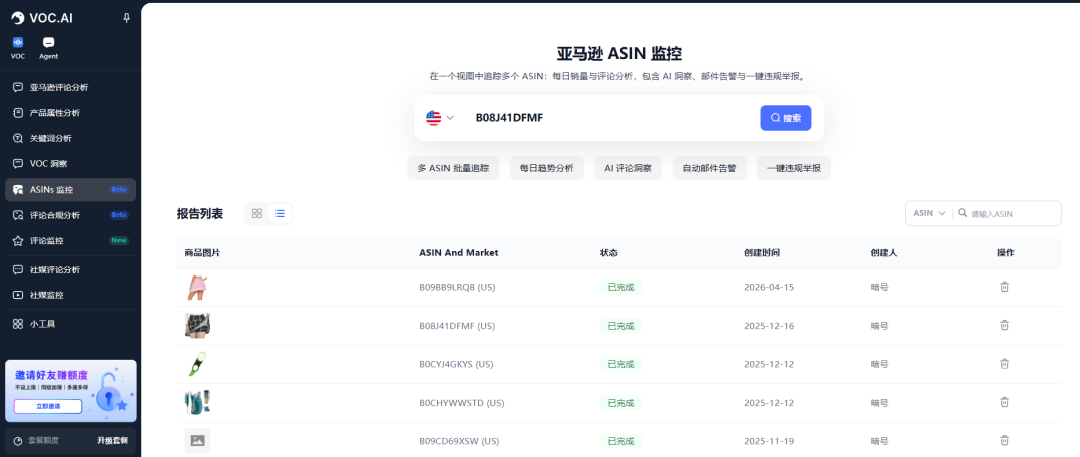The image size is (1080, 457).
Task: Pin the sidebar with the pushpin icon
Action: (126, 18)
